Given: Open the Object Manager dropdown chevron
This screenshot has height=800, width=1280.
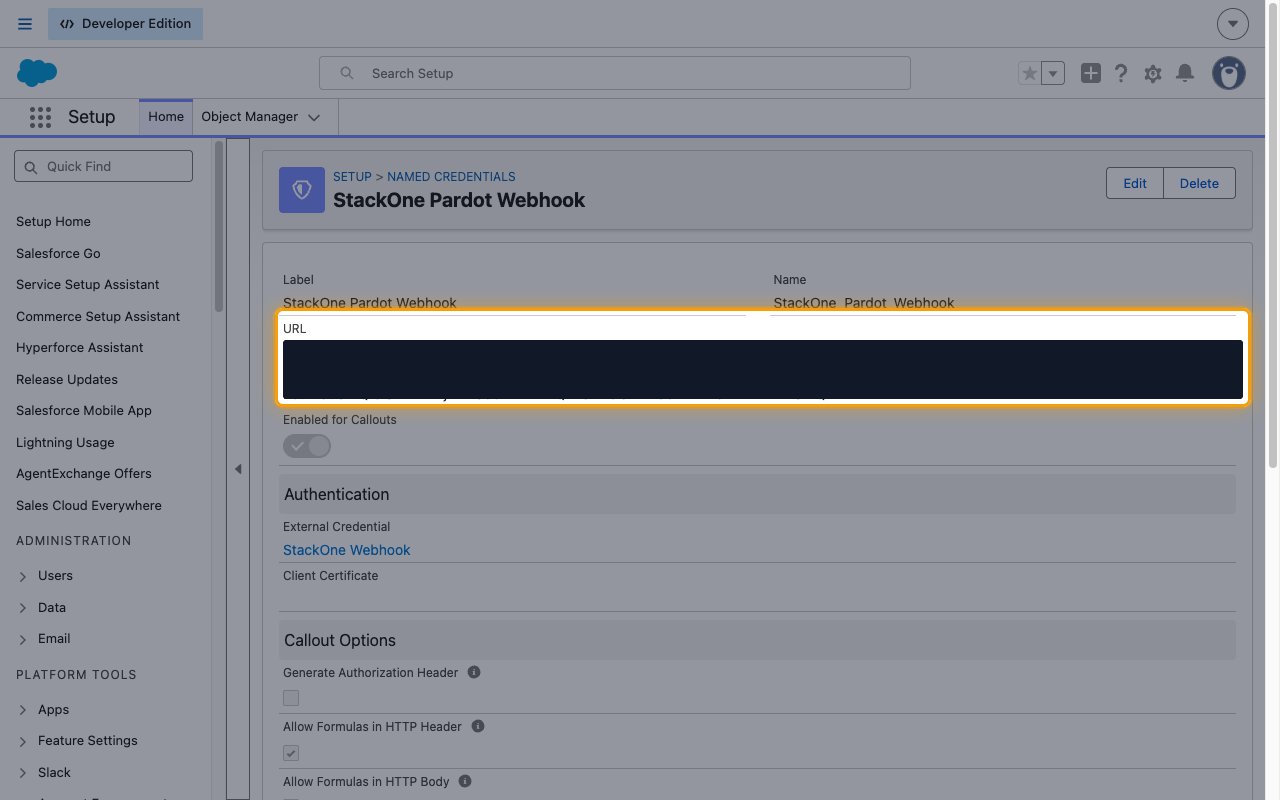Looking at the screenshot, I should (x=314, y=117).
